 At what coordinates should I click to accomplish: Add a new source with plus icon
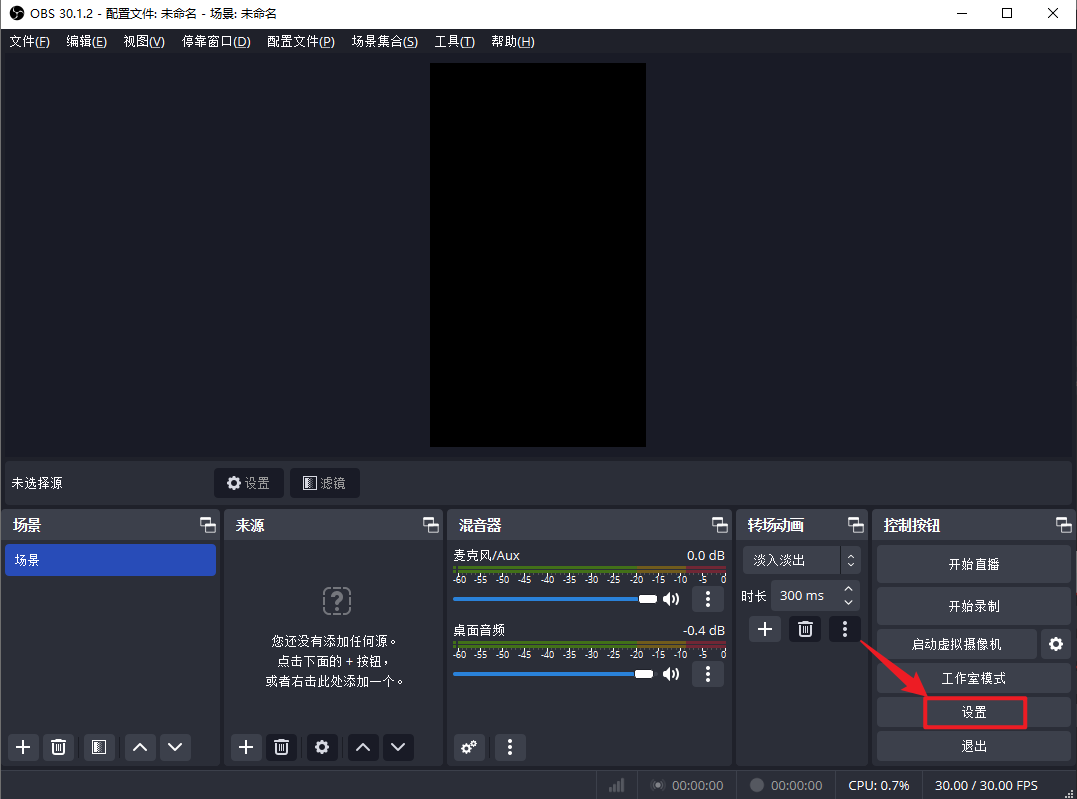point(246,747)
